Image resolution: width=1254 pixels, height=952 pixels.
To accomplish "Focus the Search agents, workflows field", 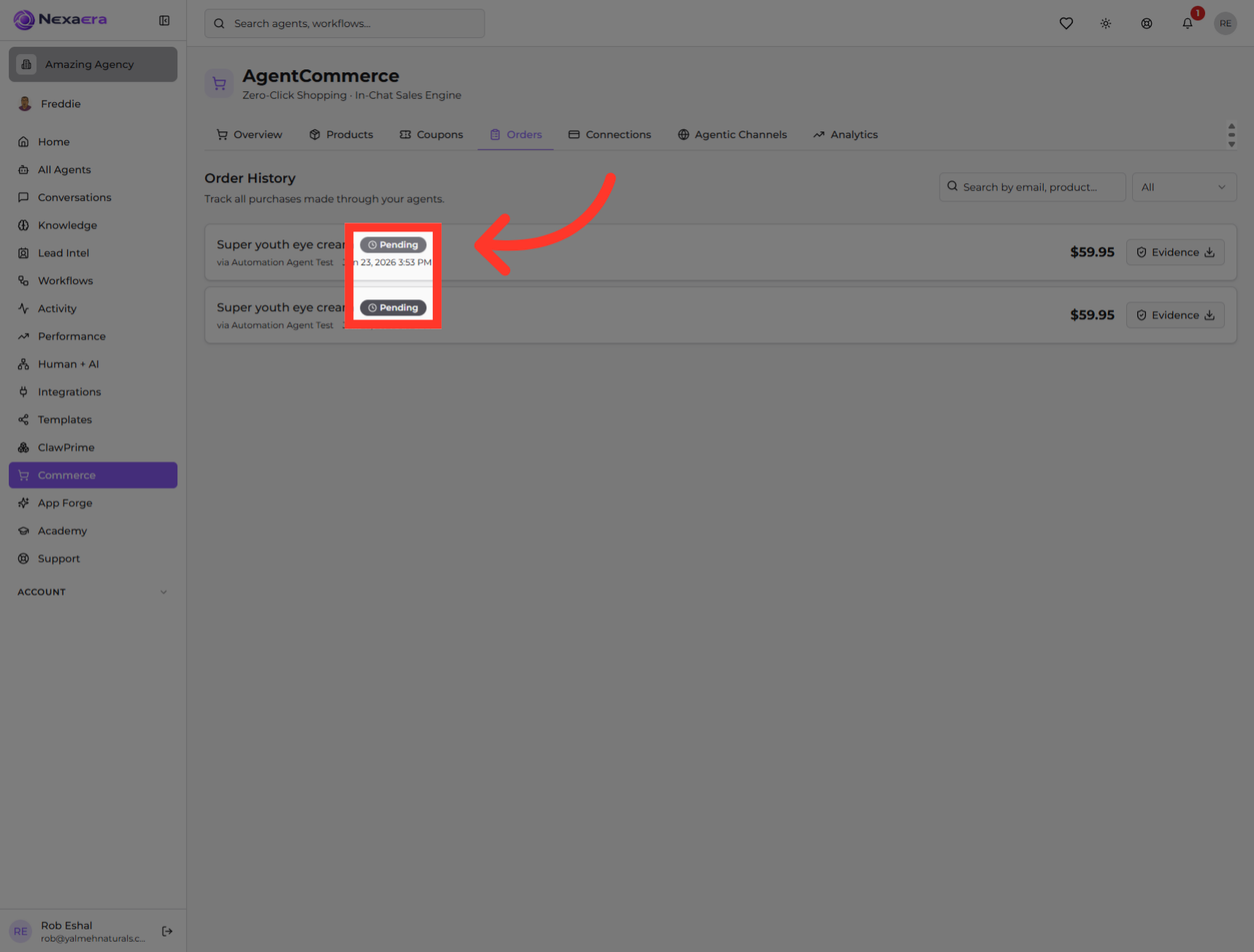I will [345, 23].
